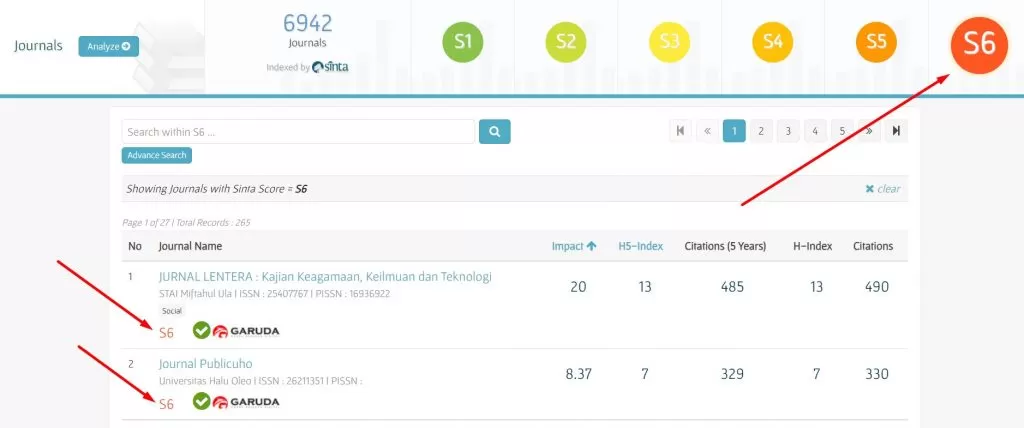The image size is (1024, 428).
Task: Open Advance Search
Action: (x=156, y=155)
